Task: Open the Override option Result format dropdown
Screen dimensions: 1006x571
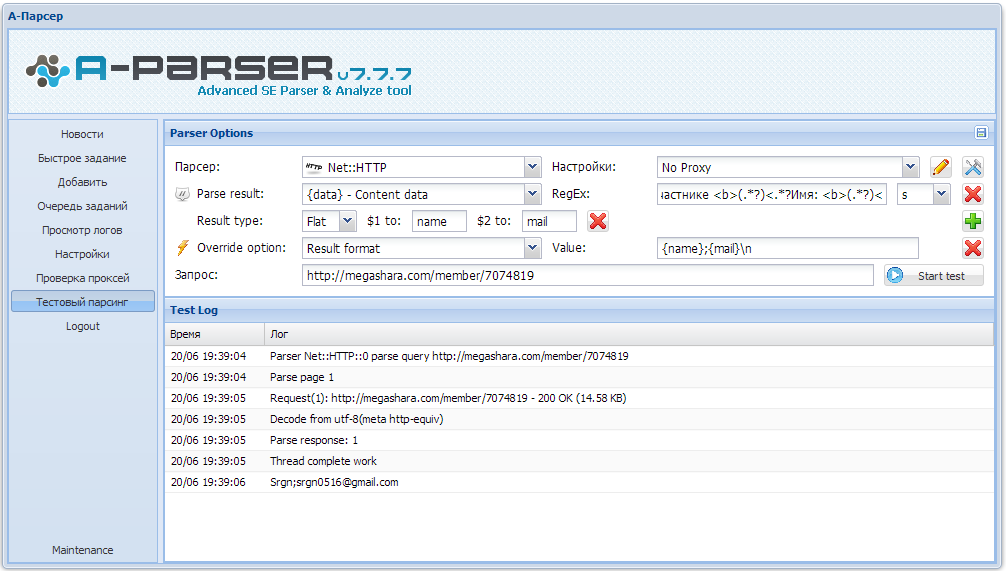Action: 533,248
